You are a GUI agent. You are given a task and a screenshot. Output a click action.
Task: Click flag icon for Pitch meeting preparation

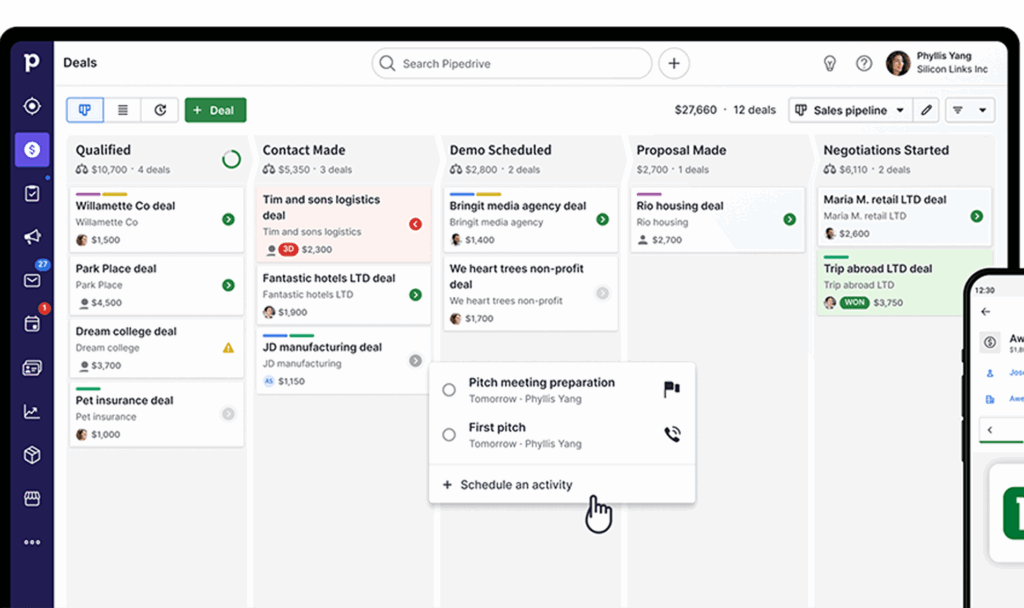click(672, 389)
